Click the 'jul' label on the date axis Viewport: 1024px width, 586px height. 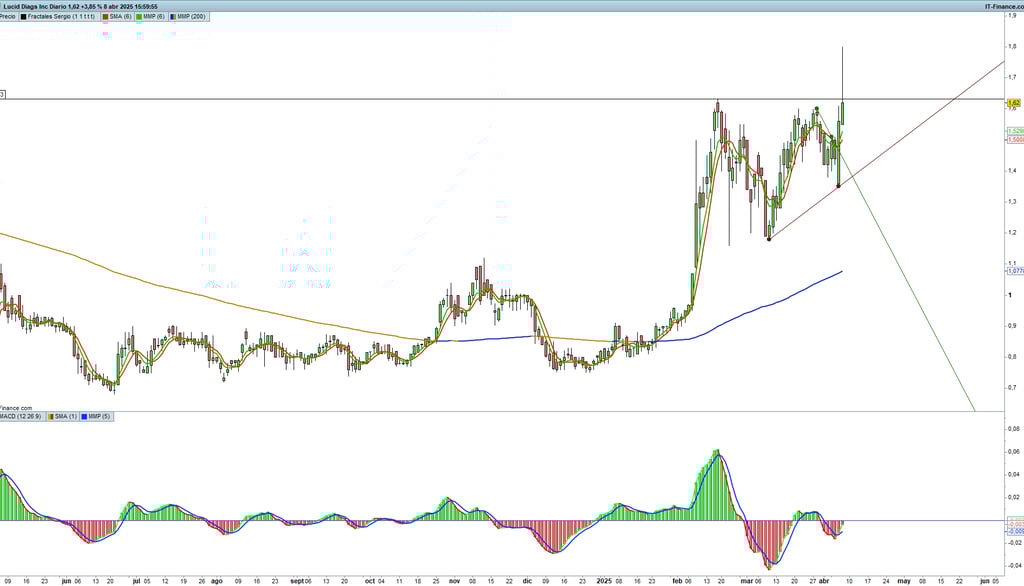(136, 581)
